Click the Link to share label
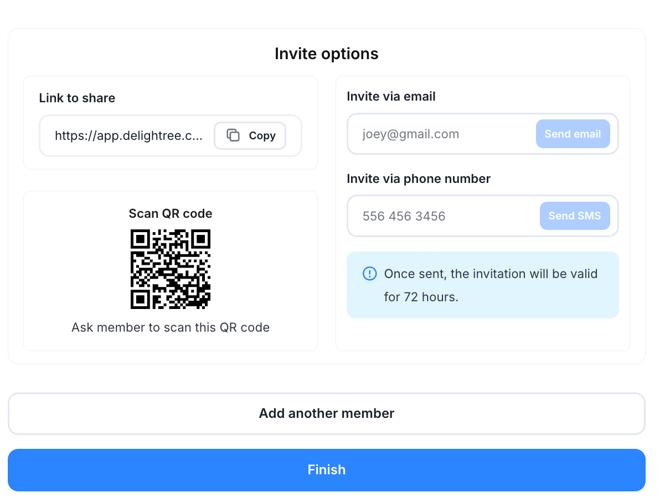Viewport: 670px width, 503px height. pyautogui.click(x=77, y=98)
